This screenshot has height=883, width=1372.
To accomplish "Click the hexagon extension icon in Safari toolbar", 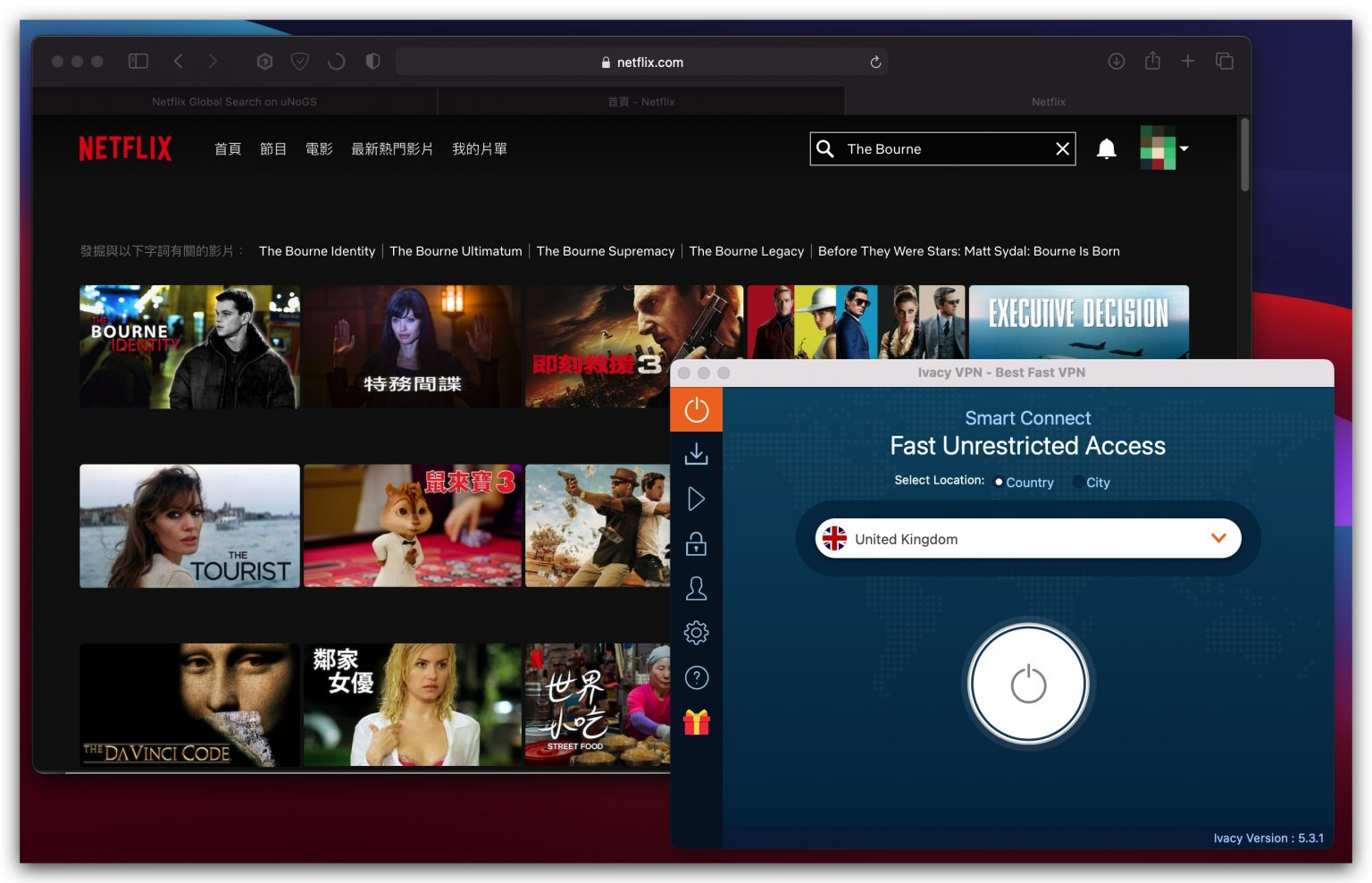I will click(x=264, y=61).
